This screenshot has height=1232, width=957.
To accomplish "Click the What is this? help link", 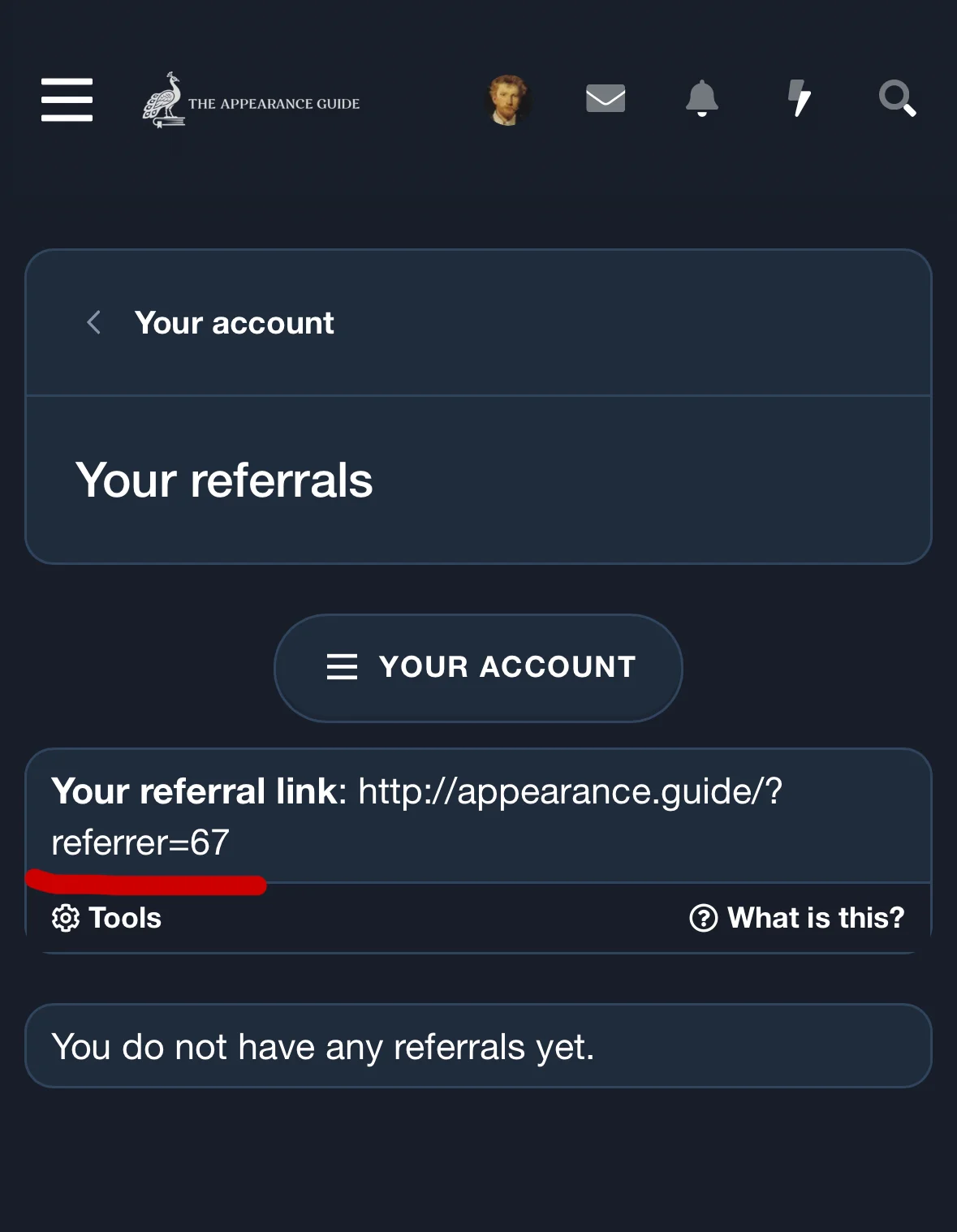I will pos(815,918).
